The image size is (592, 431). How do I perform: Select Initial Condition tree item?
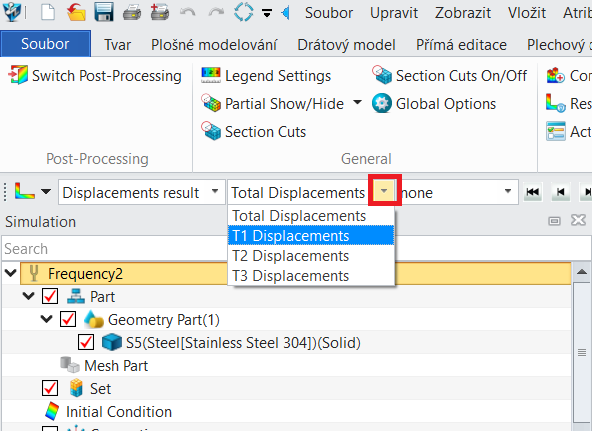pyautogui.click(x=119, y=412)
